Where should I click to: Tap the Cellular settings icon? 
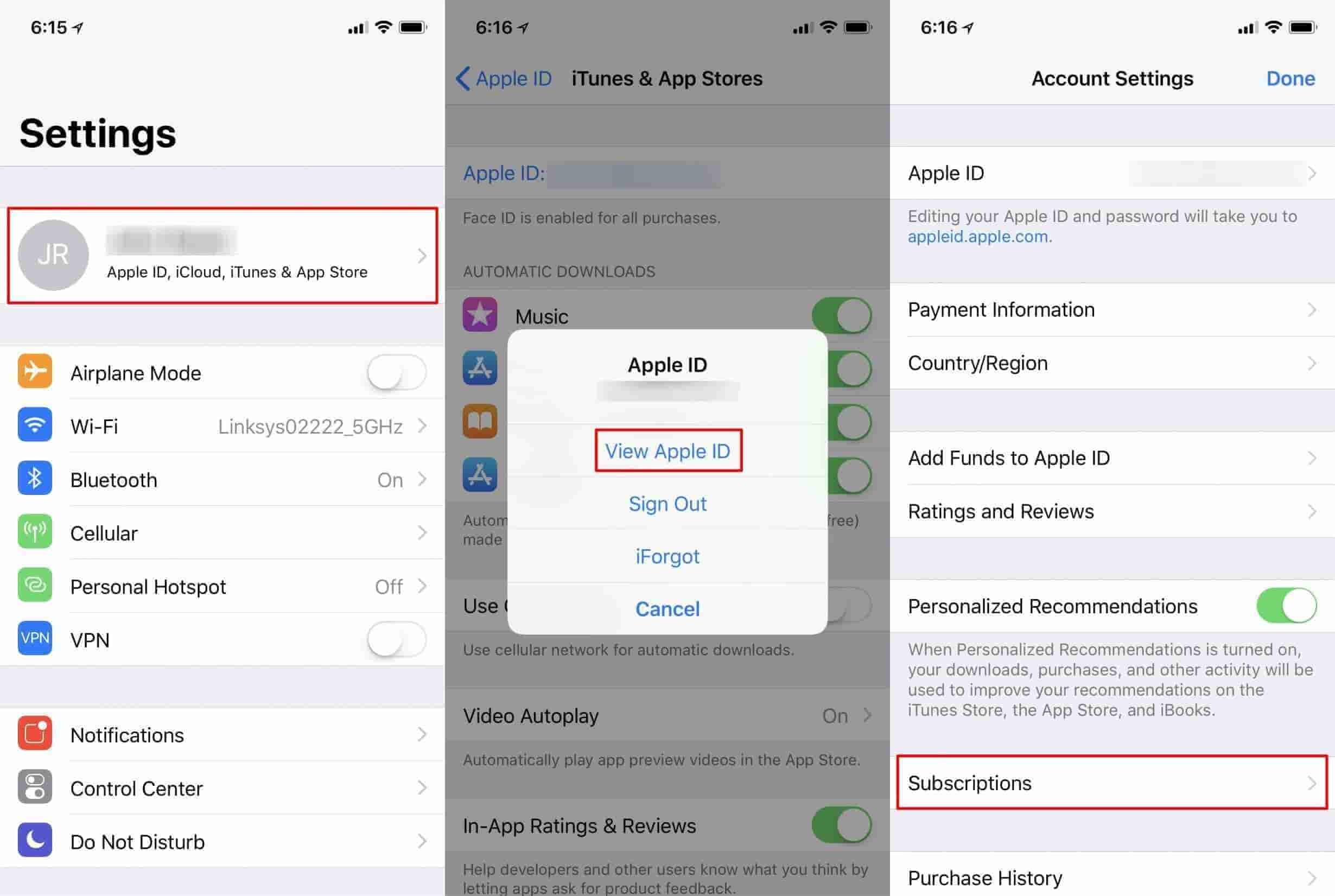[35, 532]
